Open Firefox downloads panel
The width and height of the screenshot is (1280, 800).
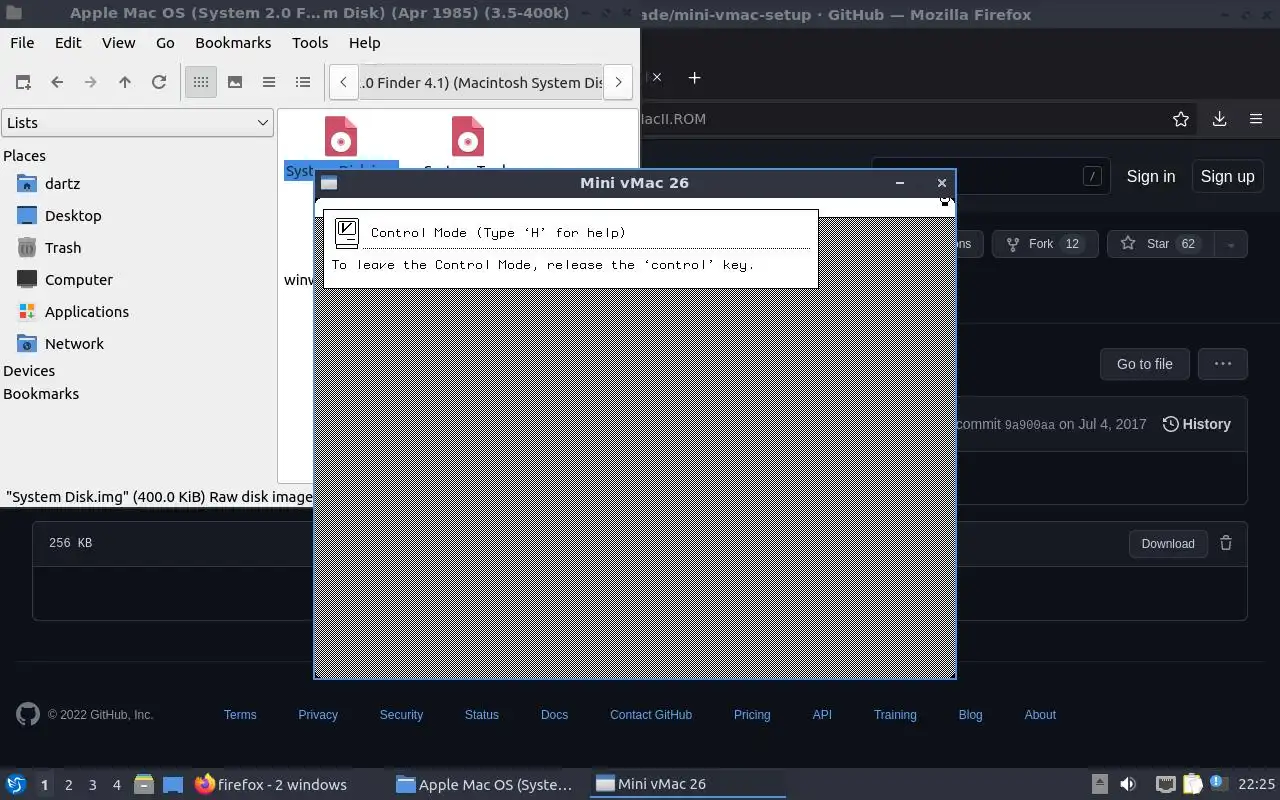coord(1219,119)
